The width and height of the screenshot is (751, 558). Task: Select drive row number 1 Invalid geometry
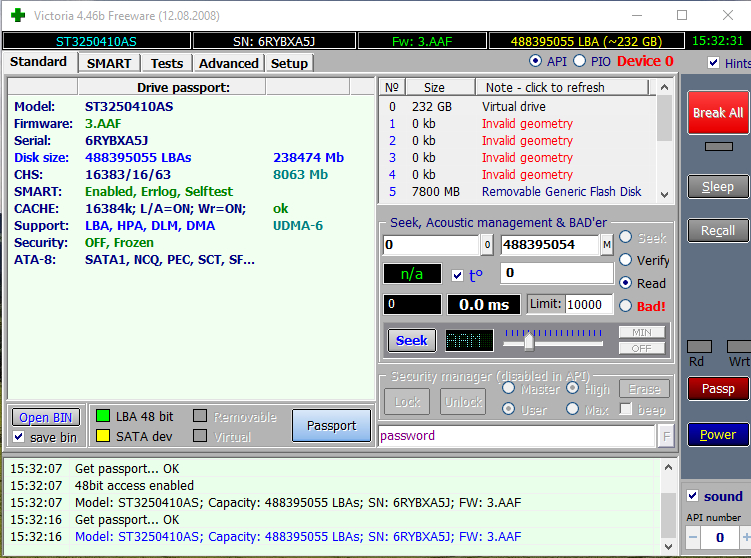(517, 124)
